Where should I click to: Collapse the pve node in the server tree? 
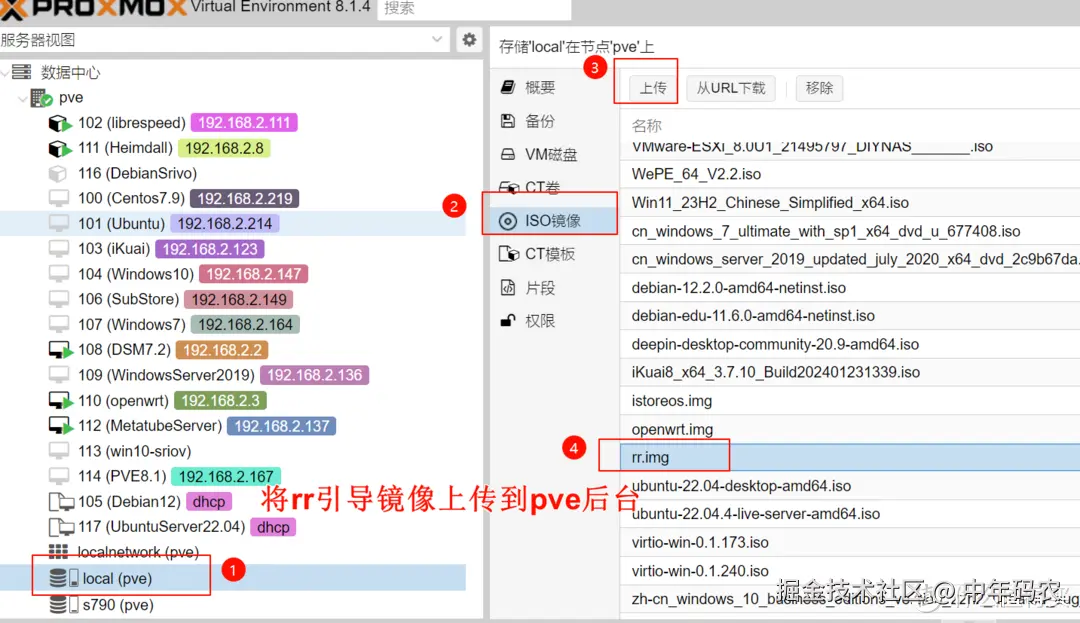(21, 97)
